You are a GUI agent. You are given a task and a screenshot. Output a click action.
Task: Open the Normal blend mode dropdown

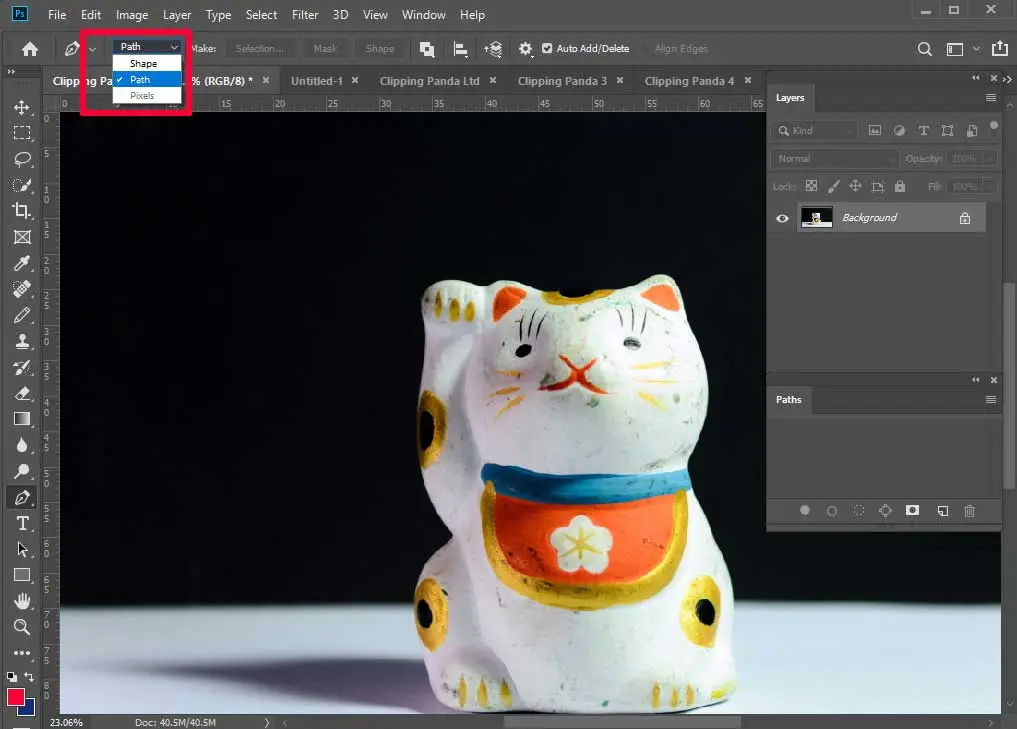tap(835, 158)
